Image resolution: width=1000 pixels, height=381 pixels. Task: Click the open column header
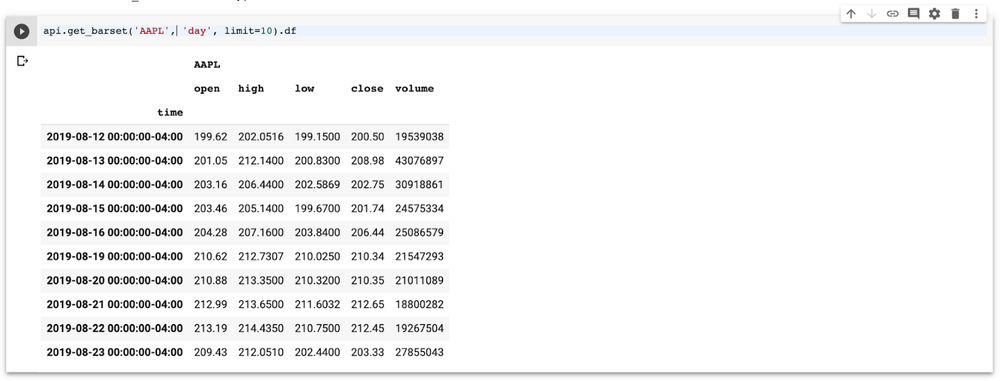(207, 89)
